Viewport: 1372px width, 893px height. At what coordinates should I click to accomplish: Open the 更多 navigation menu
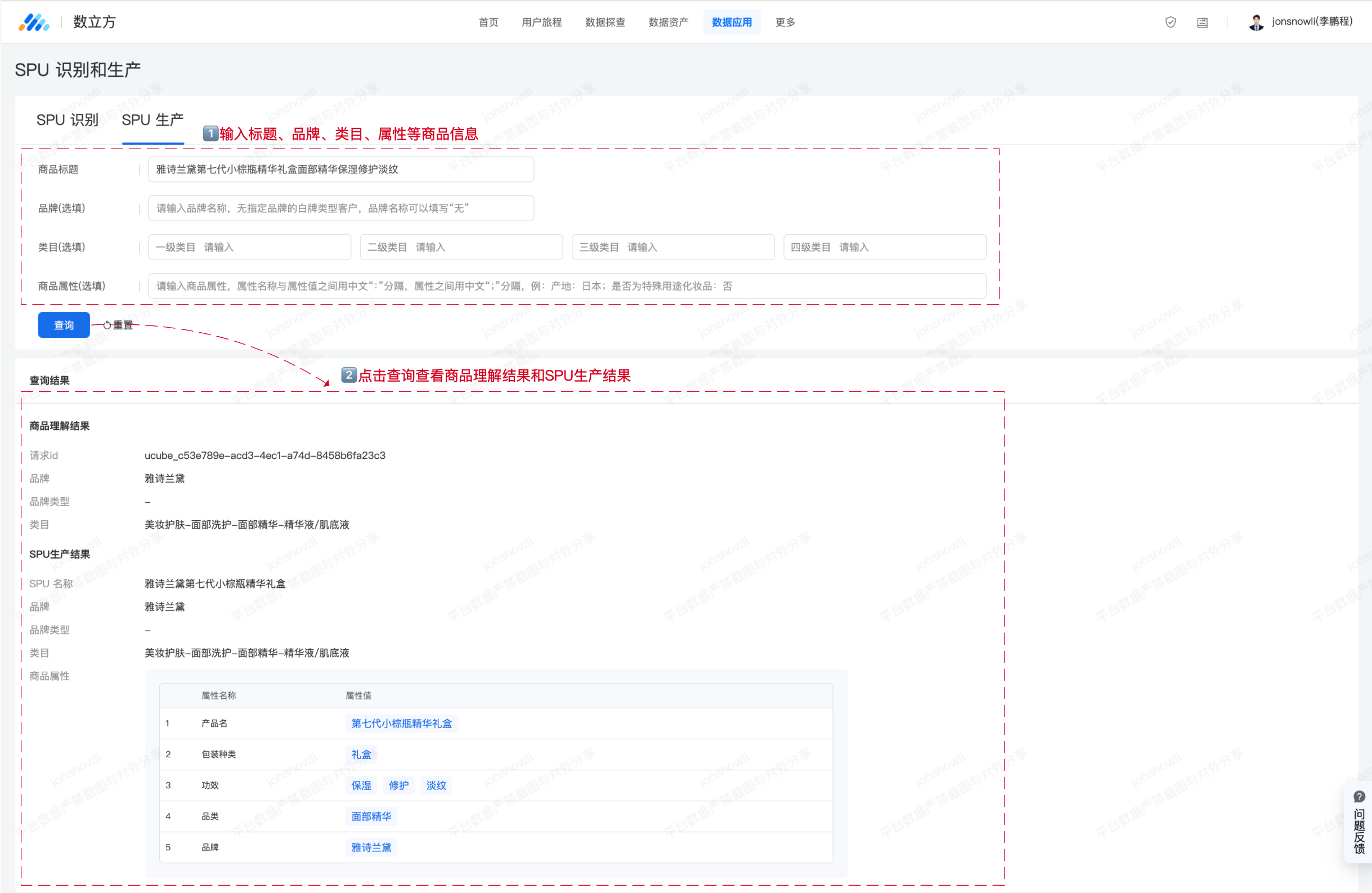(x=784, y=23)
